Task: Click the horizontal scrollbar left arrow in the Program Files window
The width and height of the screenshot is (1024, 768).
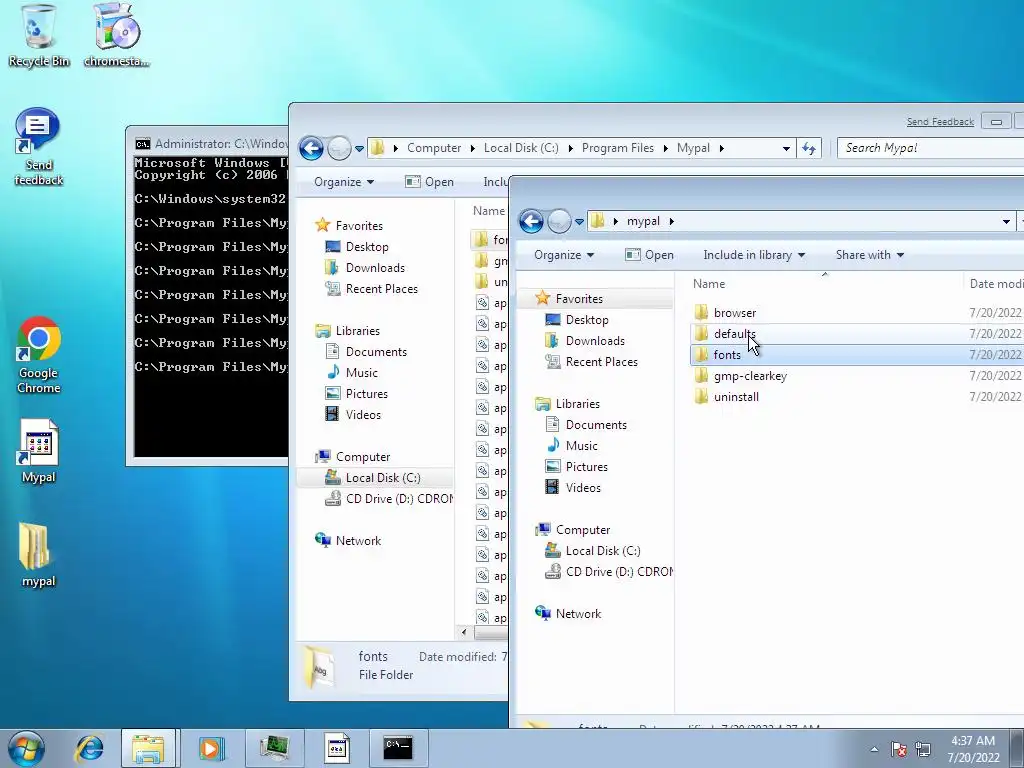Action: click(464, 632)
